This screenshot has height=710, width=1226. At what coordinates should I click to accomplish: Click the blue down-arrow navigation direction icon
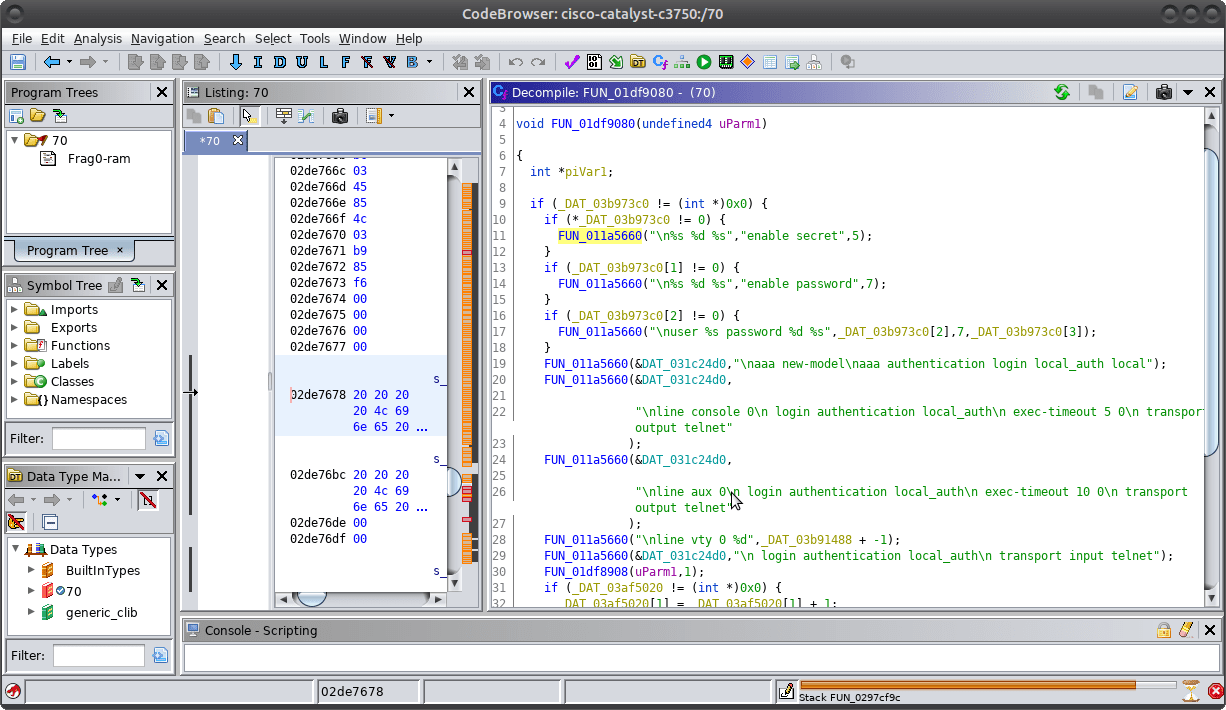(236, 62)
